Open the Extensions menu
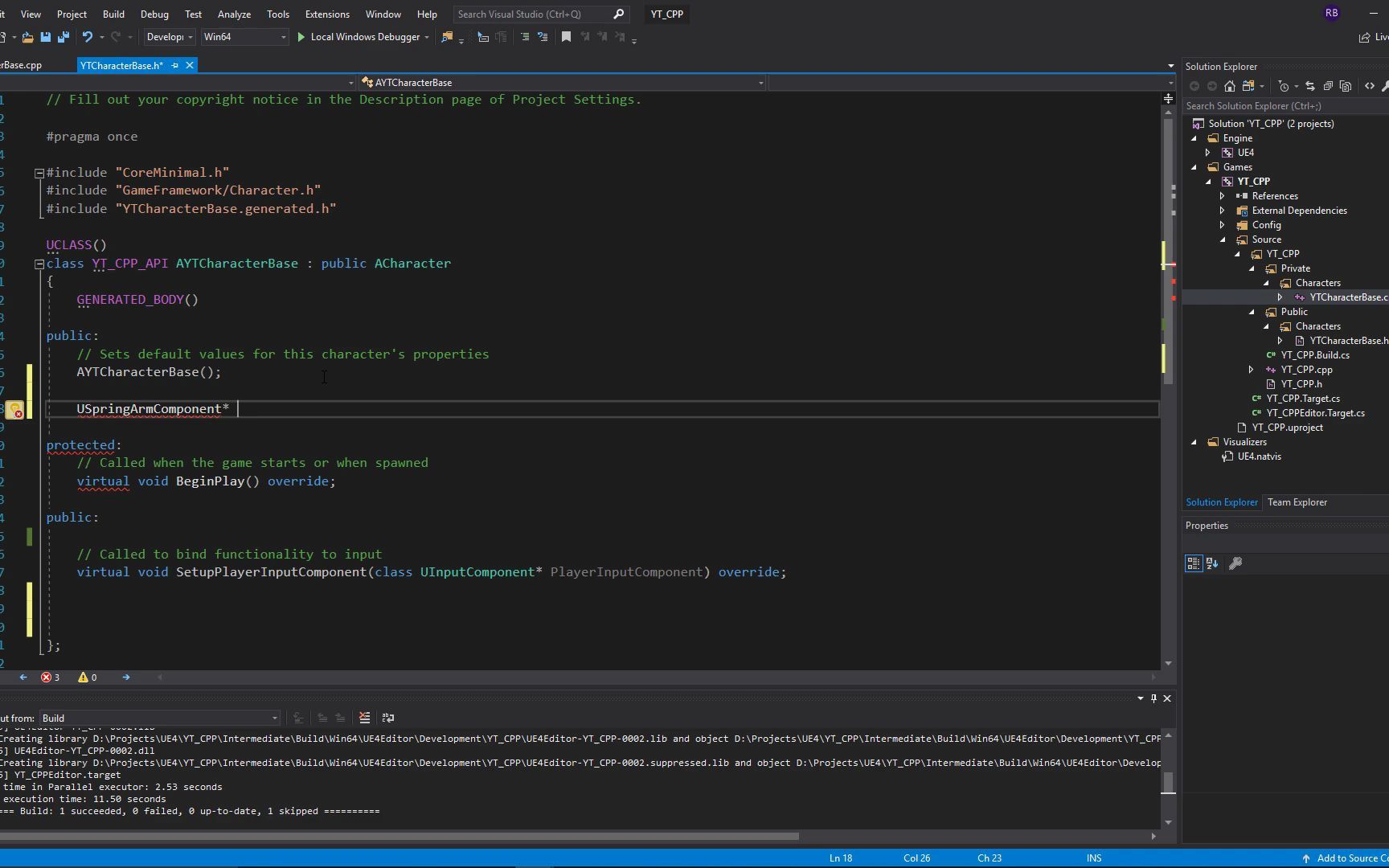Image resolution: width=1389 pixels, height=868 pixels. [327, 14]
